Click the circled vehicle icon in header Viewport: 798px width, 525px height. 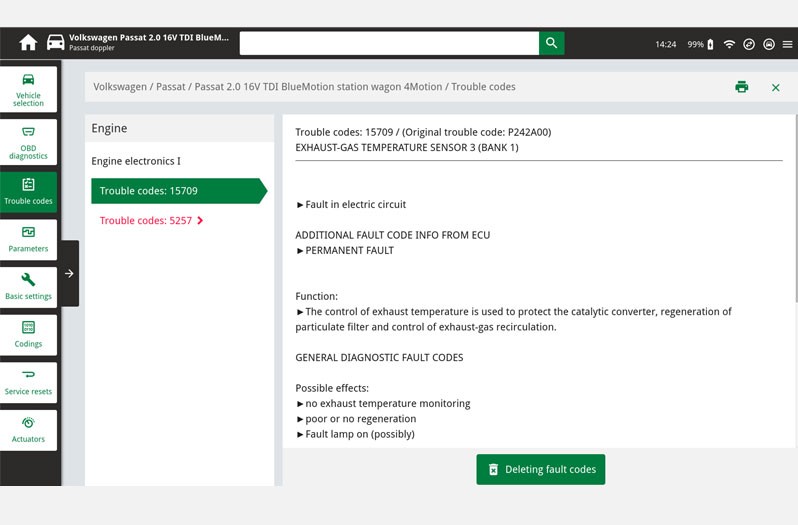[x=768, y=44]
